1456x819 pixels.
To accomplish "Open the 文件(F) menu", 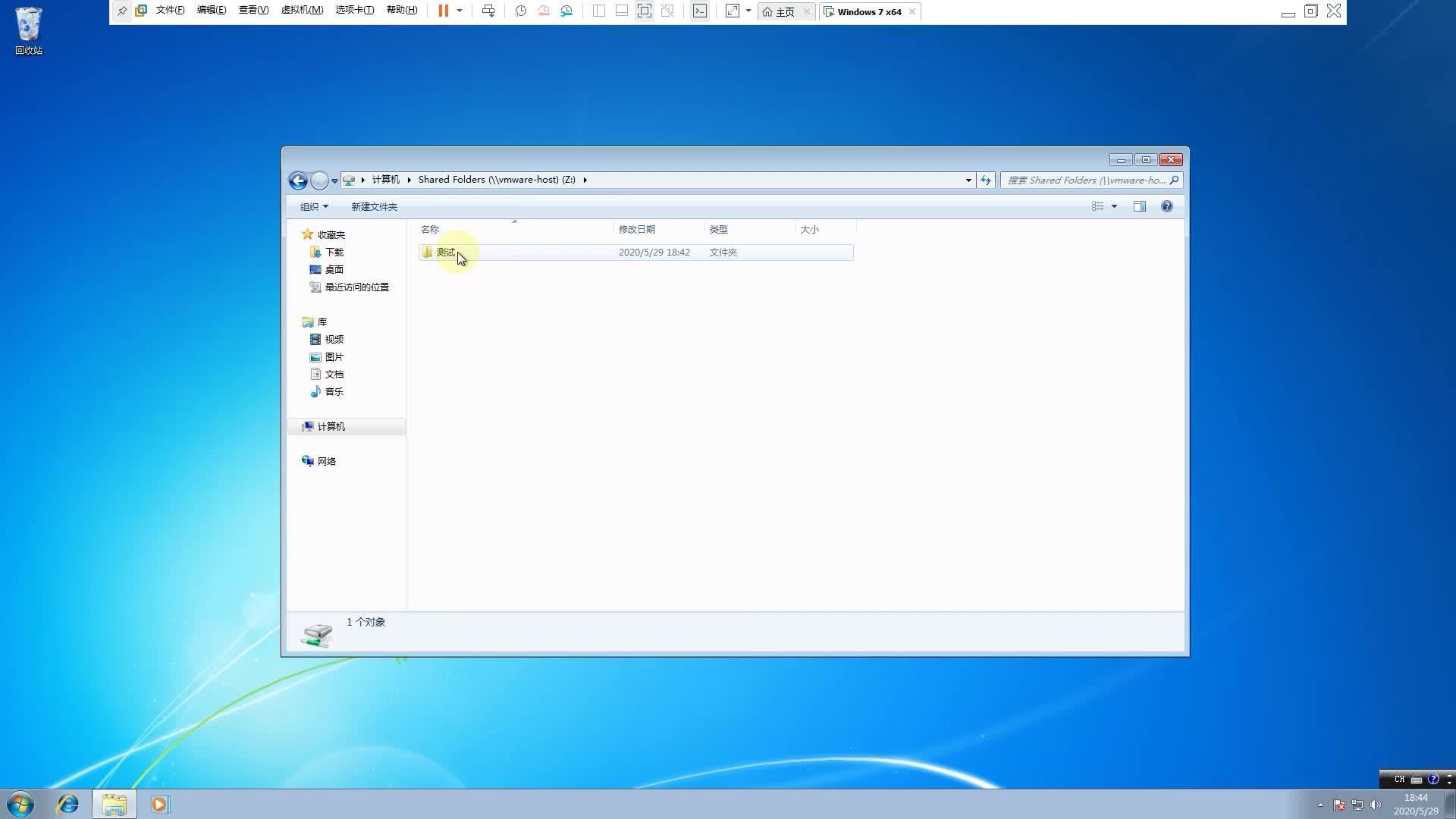I will point(170,11).
